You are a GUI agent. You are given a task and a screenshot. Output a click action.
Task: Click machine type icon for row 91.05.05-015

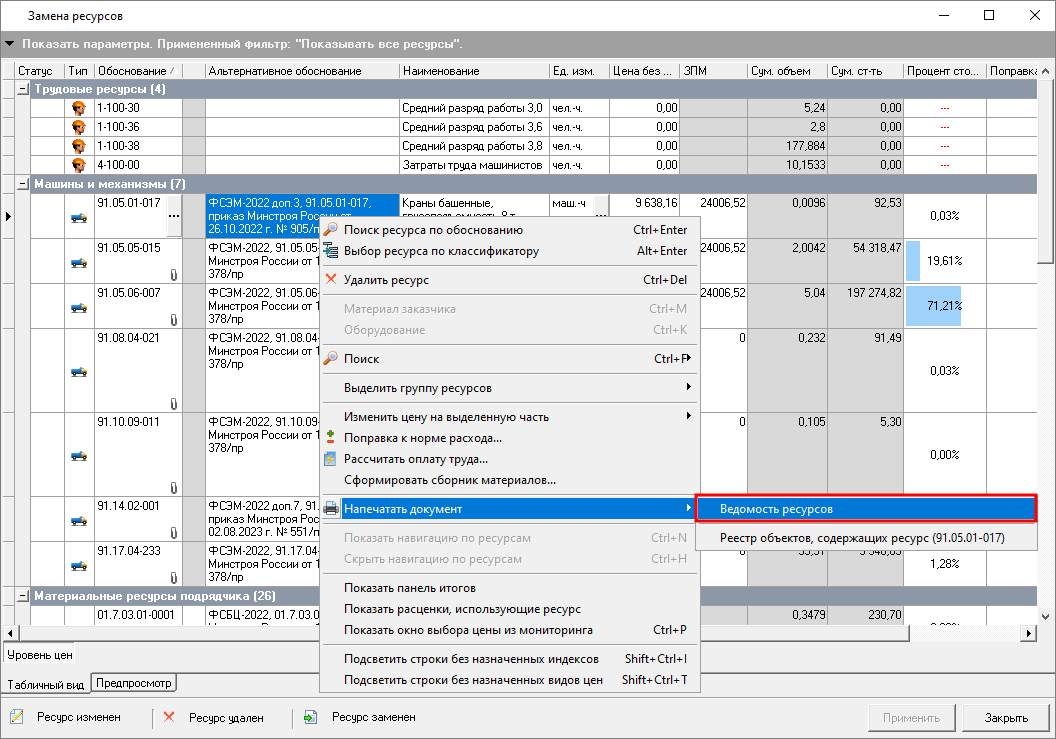[79, 262]
